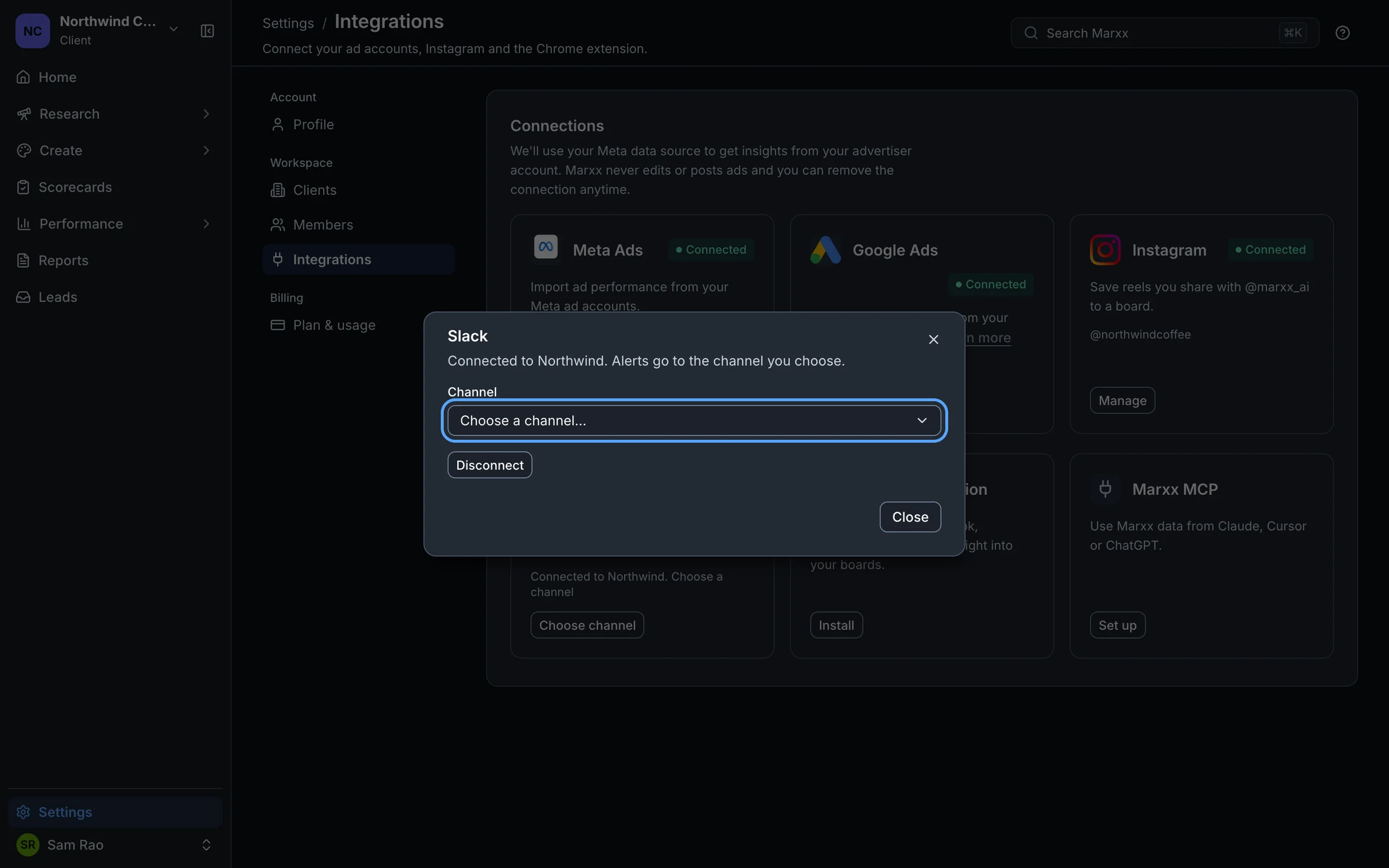Viewport: 1389px width, 868px height.
Task: Open Reports from the sidebar
Action: [x=115, y=260]
